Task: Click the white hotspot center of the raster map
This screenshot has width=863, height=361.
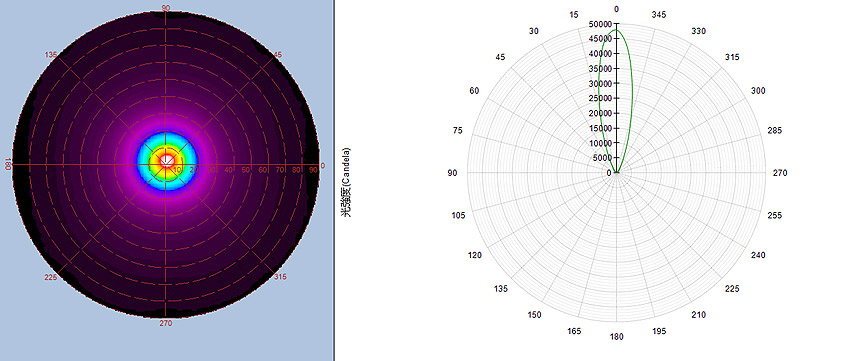Action: pyautogui.click(x=167, y=161)
